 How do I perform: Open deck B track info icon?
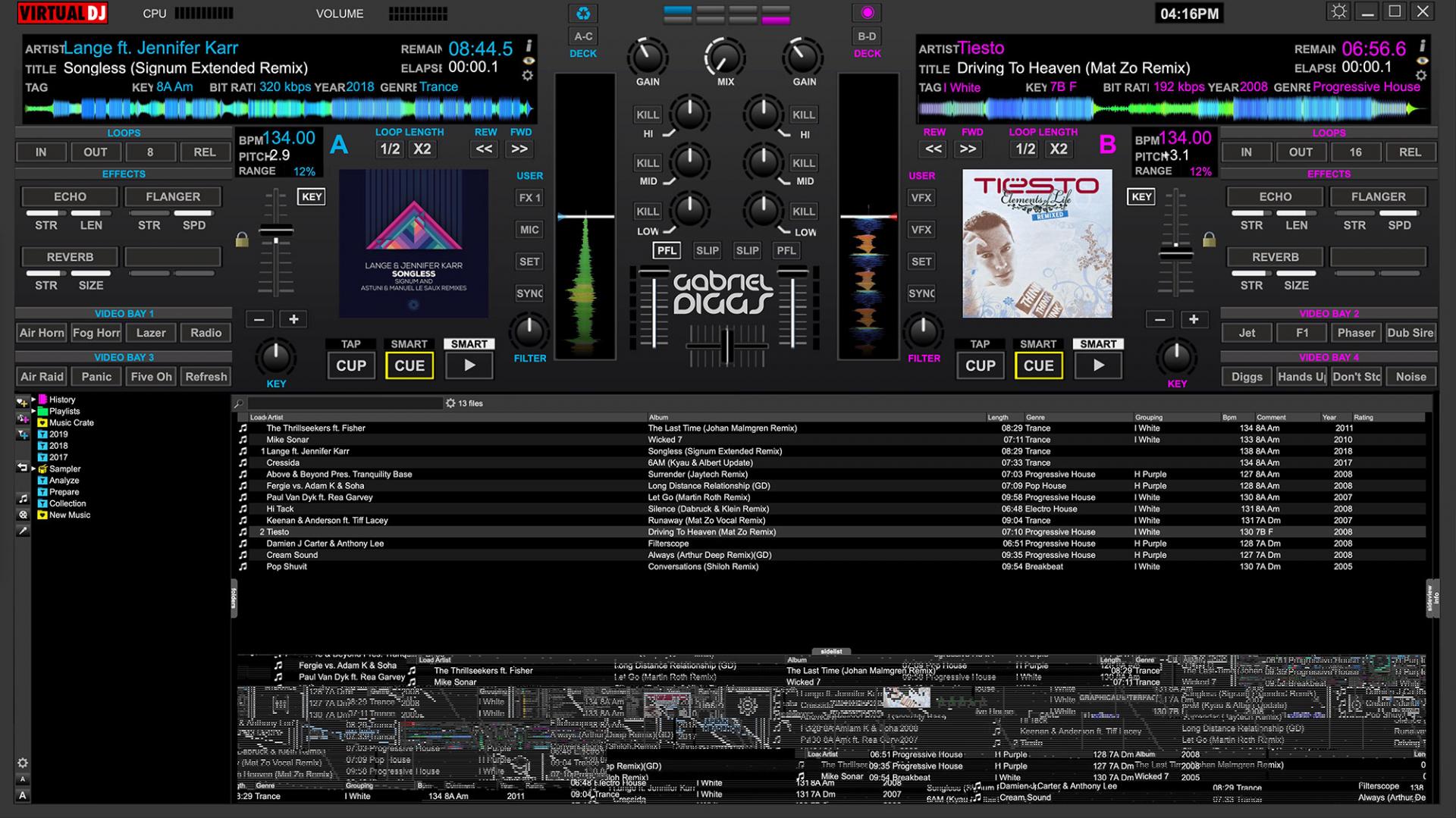1422,46
